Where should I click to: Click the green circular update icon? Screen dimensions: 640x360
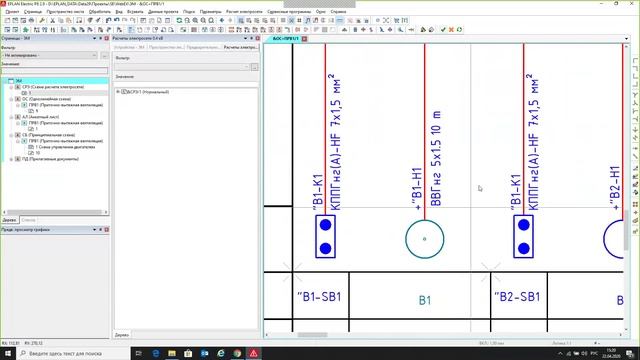tap(460, 29)
